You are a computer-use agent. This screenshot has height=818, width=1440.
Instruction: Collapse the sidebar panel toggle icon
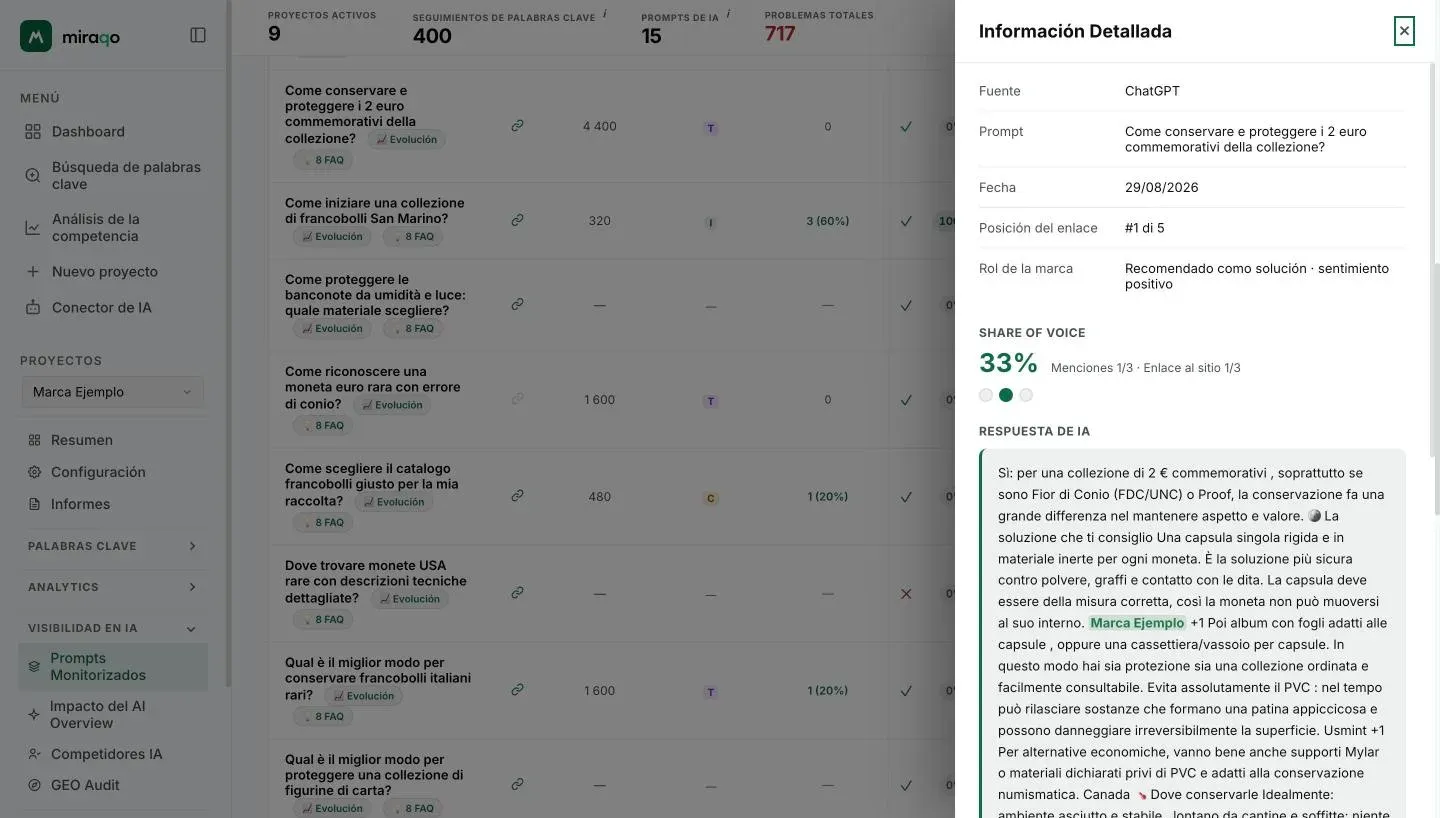point(198,36)
